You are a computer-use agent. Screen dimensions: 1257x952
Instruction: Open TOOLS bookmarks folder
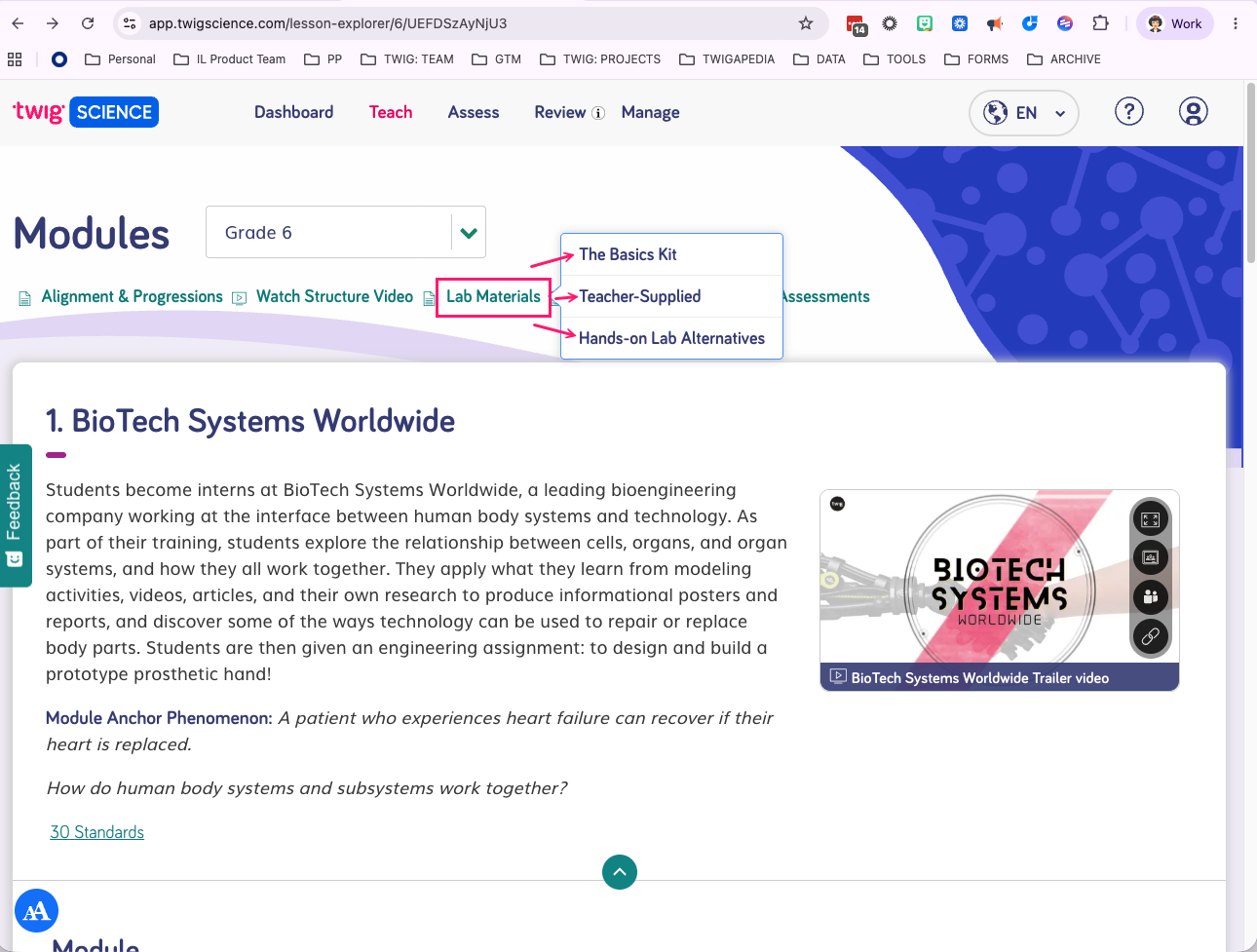click(895, 59)
